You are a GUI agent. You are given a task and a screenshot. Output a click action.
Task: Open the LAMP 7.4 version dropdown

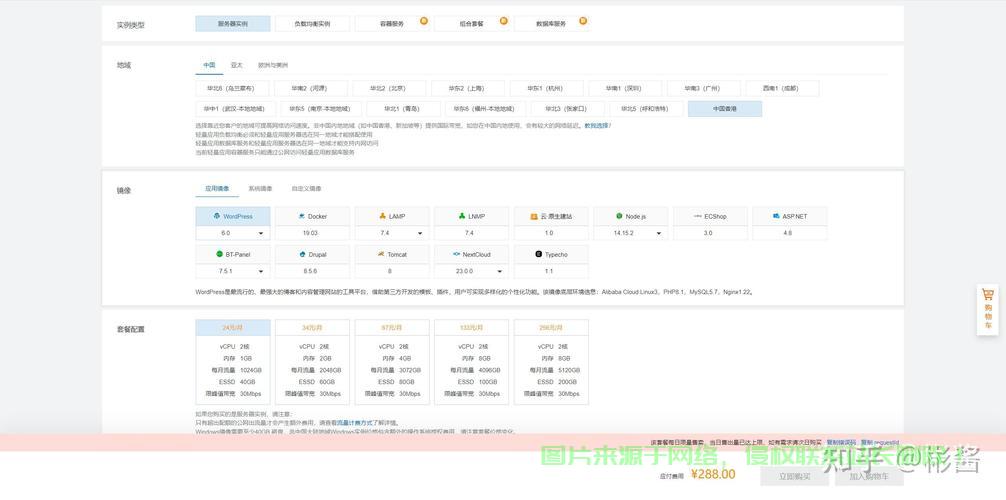[392, 234]
